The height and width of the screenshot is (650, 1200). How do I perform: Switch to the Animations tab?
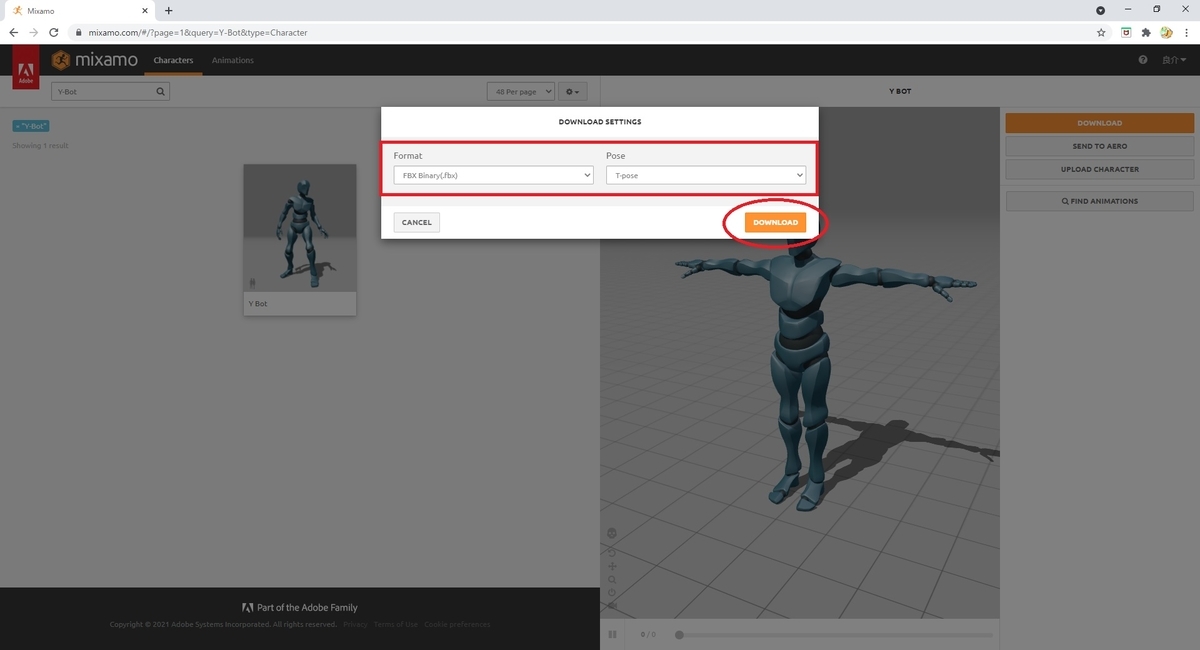coord(233,60)
